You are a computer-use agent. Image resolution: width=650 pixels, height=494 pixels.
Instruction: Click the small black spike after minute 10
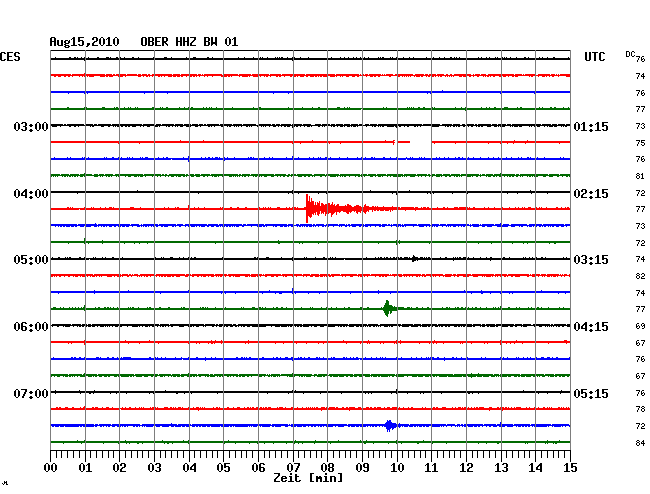[414, 259]
